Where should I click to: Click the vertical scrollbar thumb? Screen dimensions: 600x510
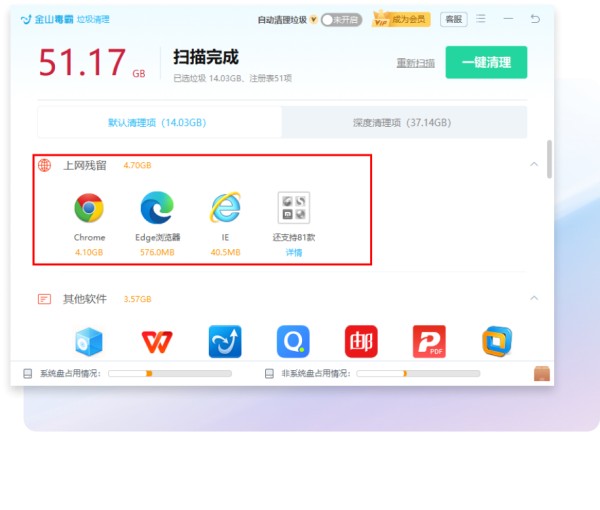pos(549,159)
